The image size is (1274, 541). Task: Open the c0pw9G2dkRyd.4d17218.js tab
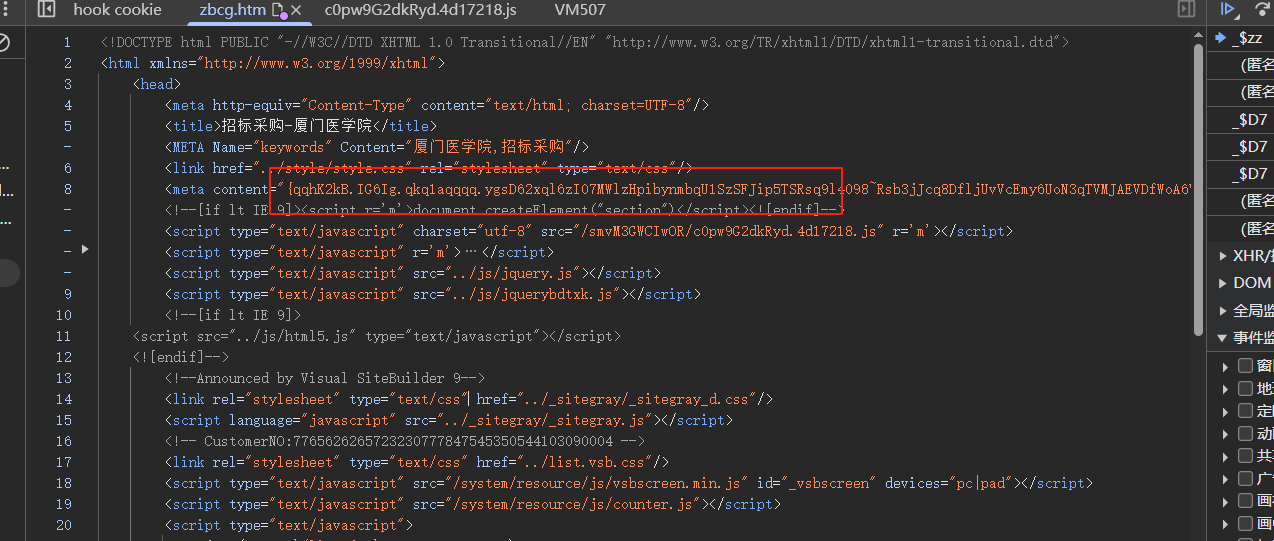tap(420, 10)
